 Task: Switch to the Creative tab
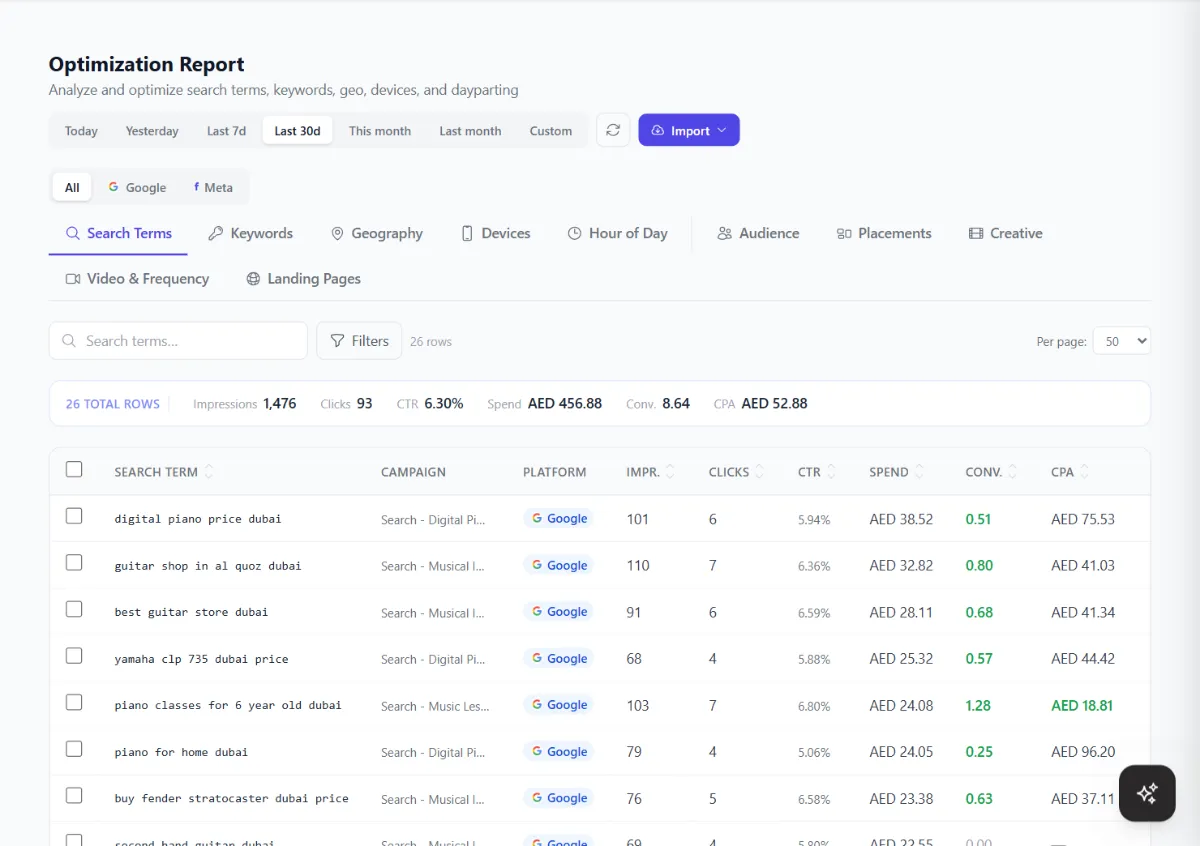[1005, 233]
